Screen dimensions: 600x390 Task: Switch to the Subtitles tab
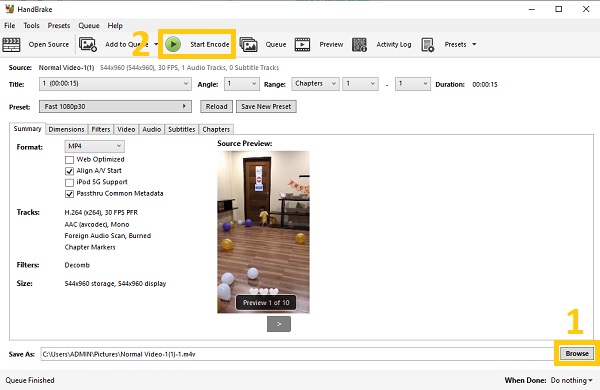tap(182, 129)
